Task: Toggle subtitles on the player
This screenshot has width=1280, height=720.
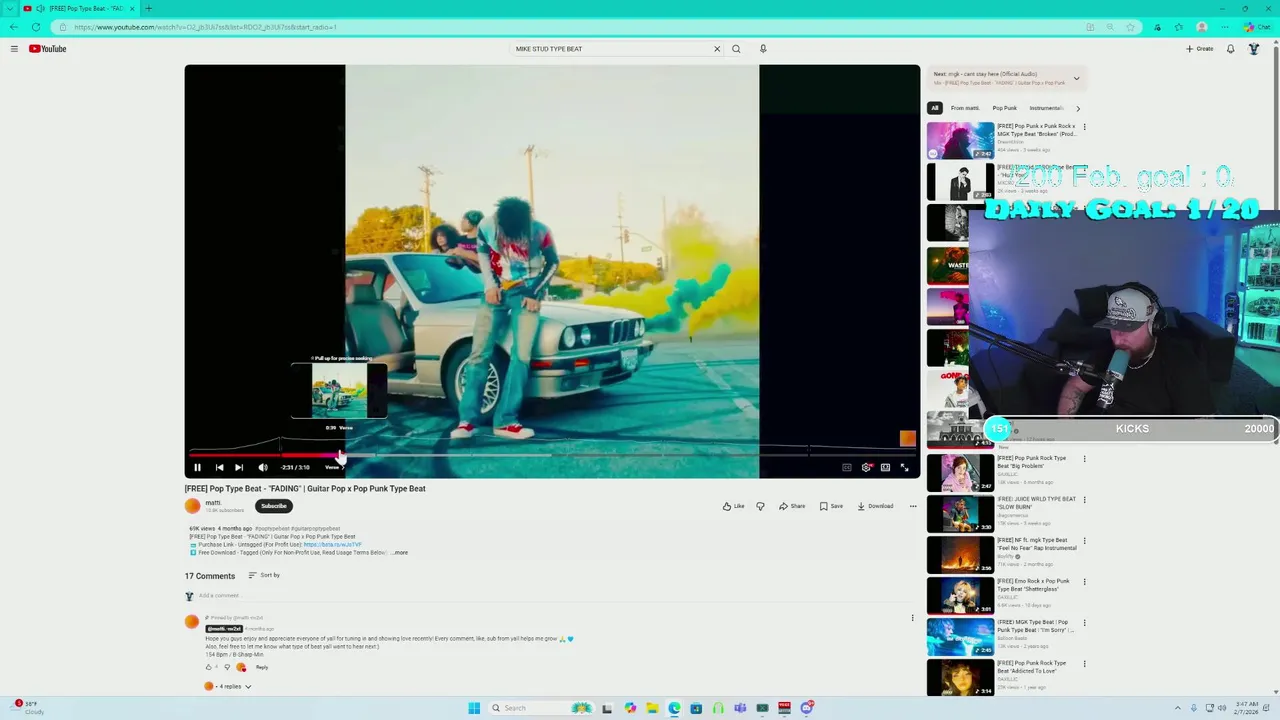Action: tap(847, 467)
